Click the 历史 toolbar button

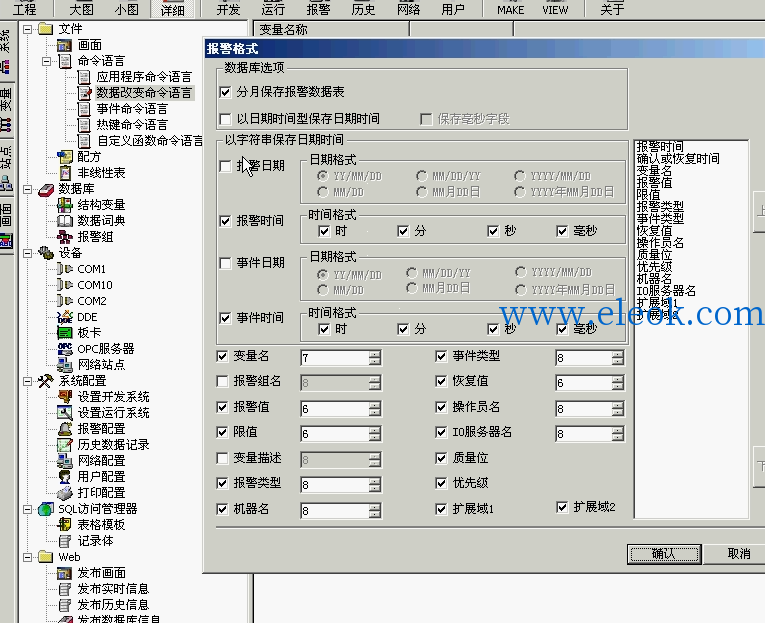(363, 9)
